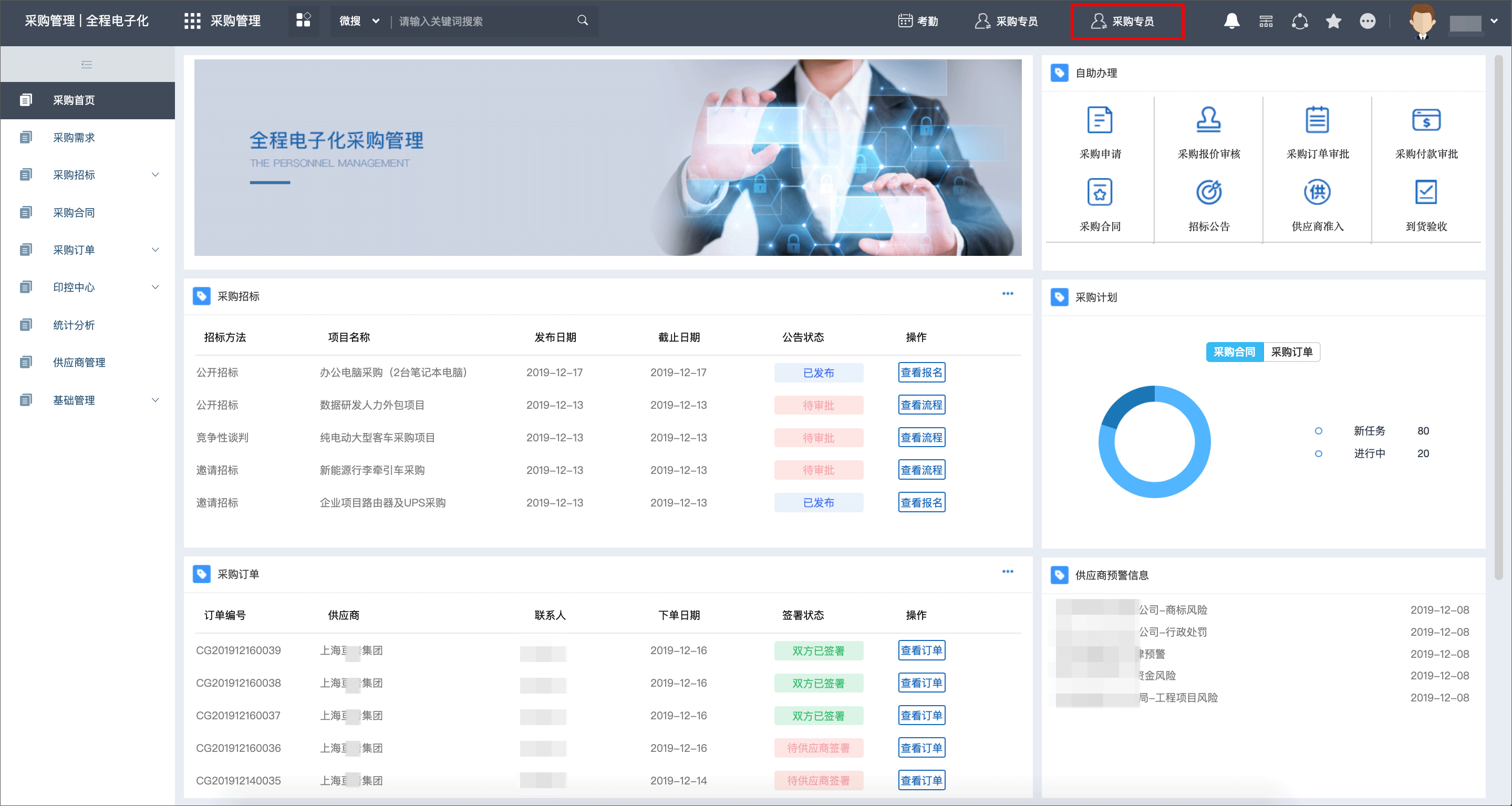The width and height of the screenshot is (1512, 806).
Task: Expand 基础管理 sidebar submenu
Action: click(x=156, y=400)
